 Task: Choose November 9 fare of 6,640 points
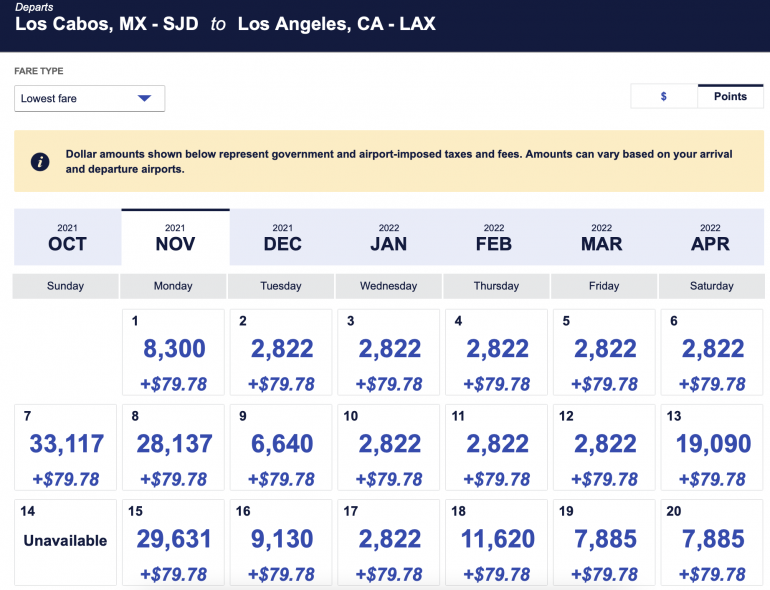click(x=282, y=447)
